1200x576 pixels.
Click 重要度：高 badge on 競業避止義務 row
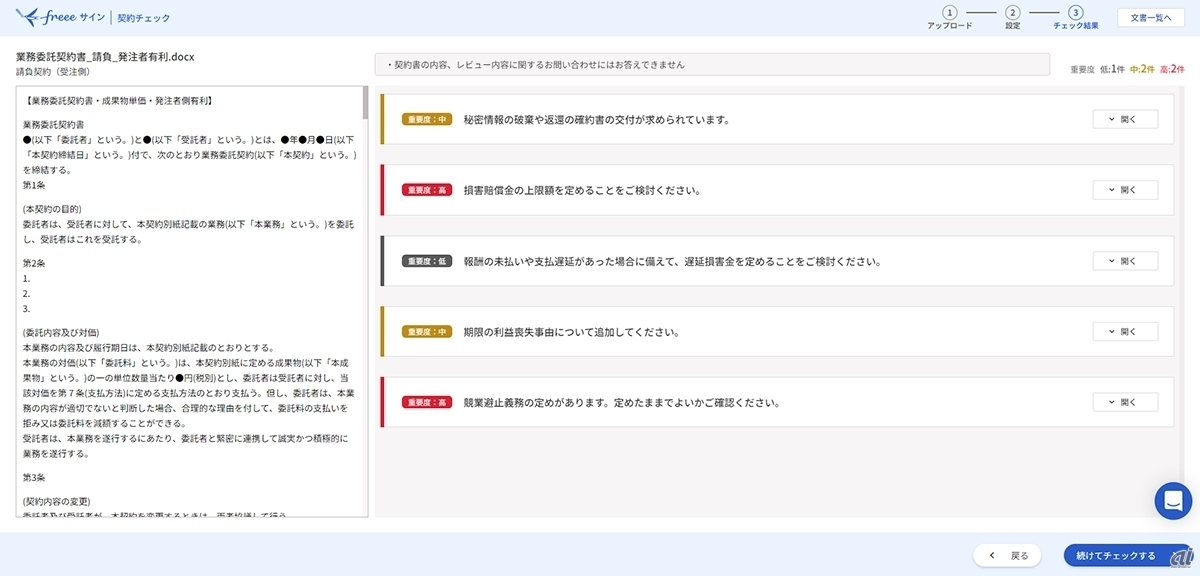pyautogui.click(x=426, y=403)
